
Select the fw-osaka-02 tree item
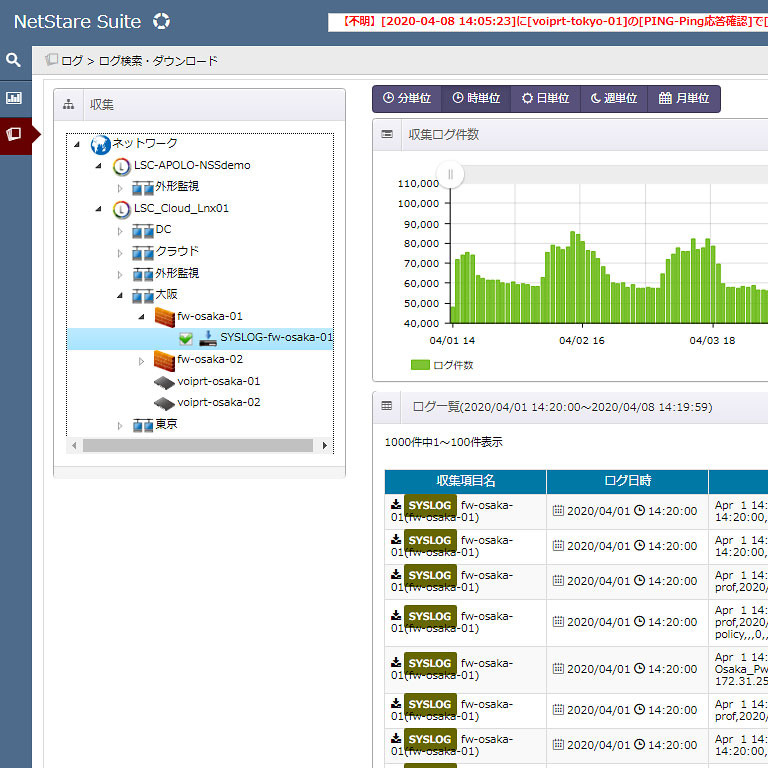click(x=210, y=360)
